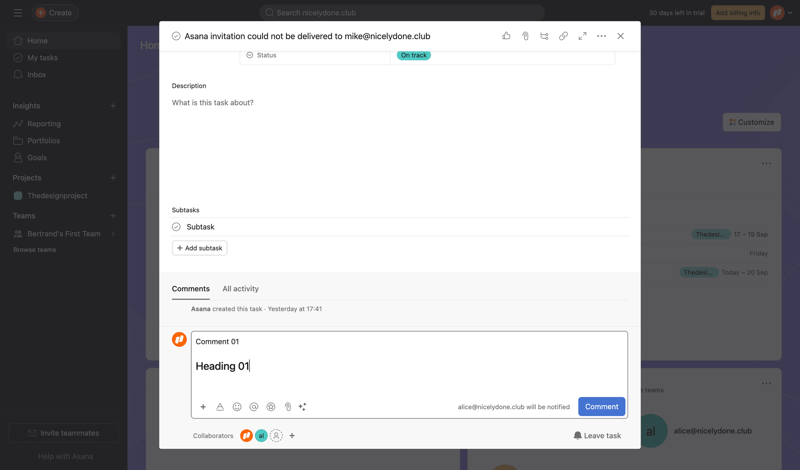
Task: Open the plus insert menu in comment toolbar
Action: point(203,407)
